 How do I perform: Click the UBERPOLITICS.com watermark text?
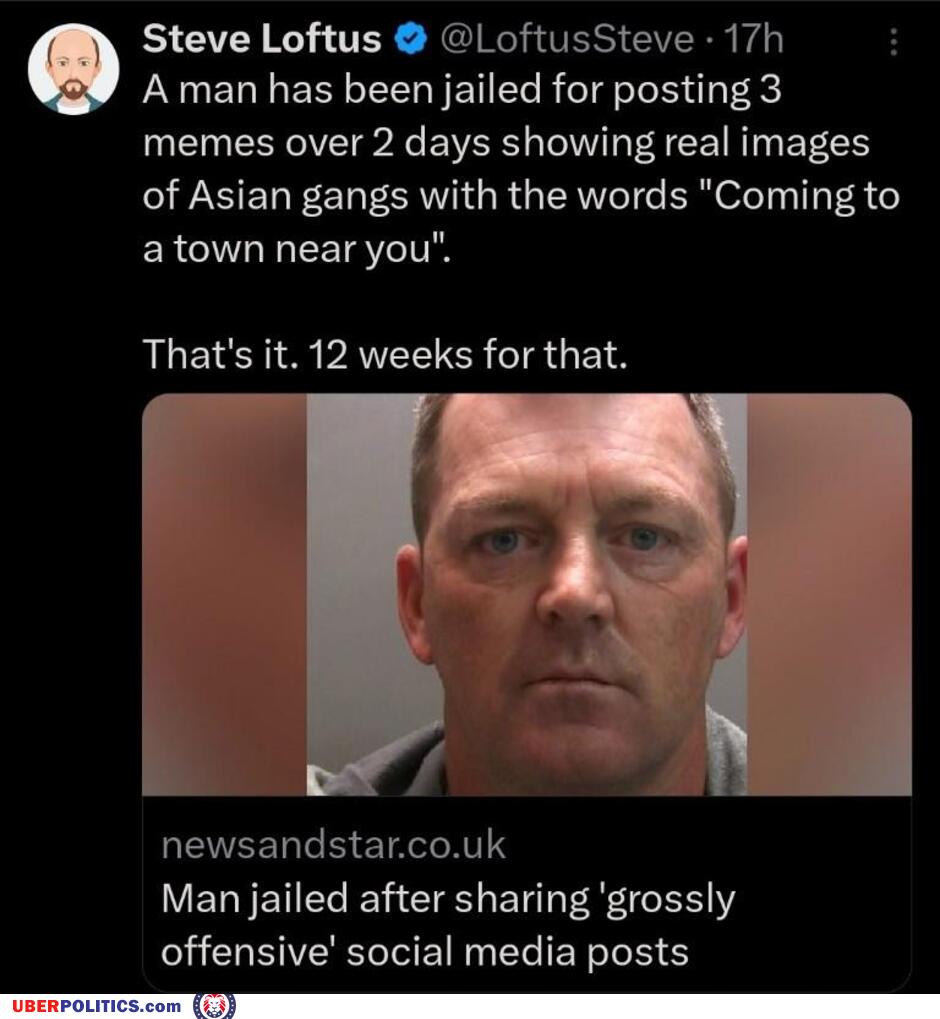click(x=96, y=1006)
